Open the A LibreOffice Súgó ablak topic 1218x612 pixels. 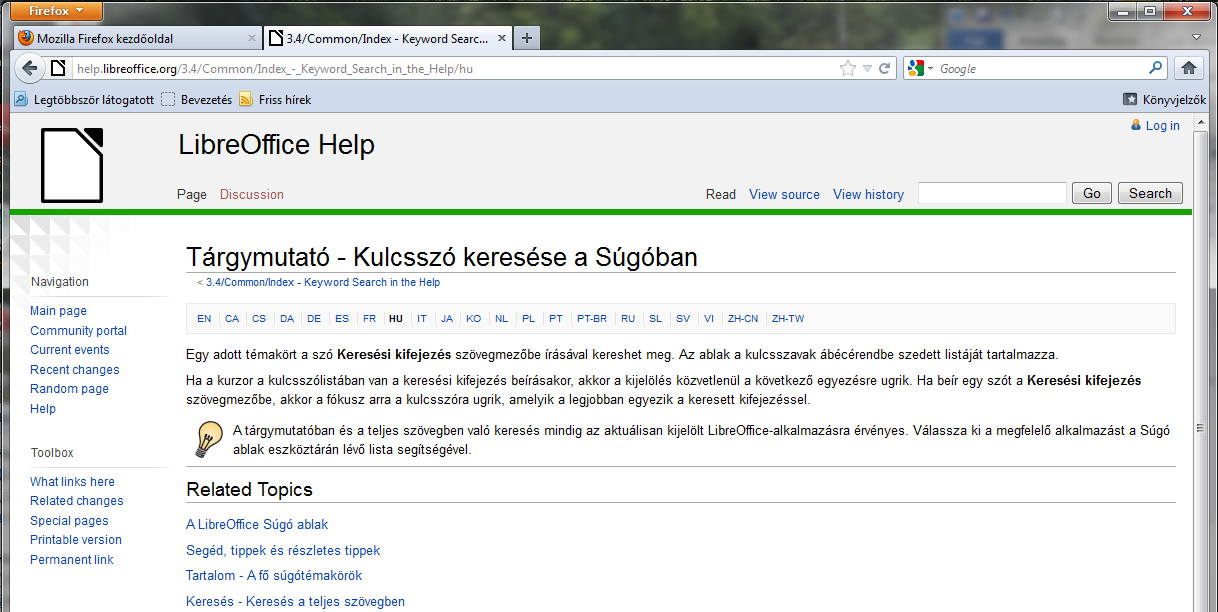[x=257, y=524]
